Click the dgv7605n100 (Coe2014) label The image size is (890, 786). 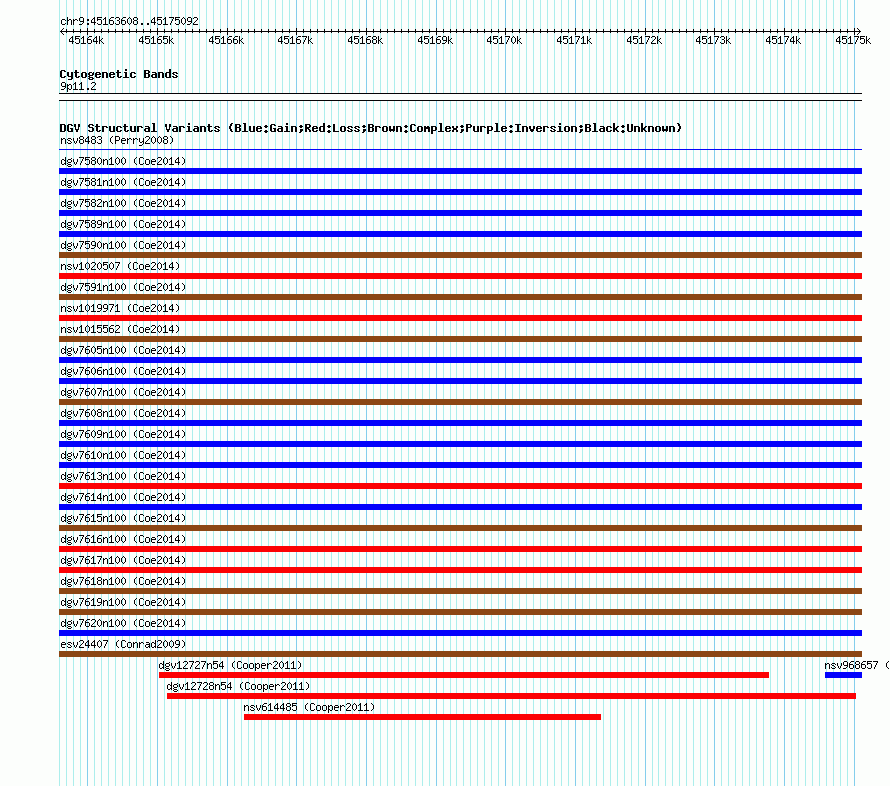click(123, 350)
